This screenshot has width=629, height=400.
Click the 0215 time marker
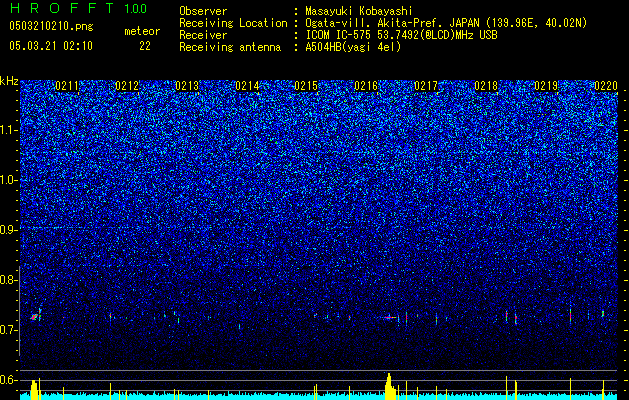[306, 86]
